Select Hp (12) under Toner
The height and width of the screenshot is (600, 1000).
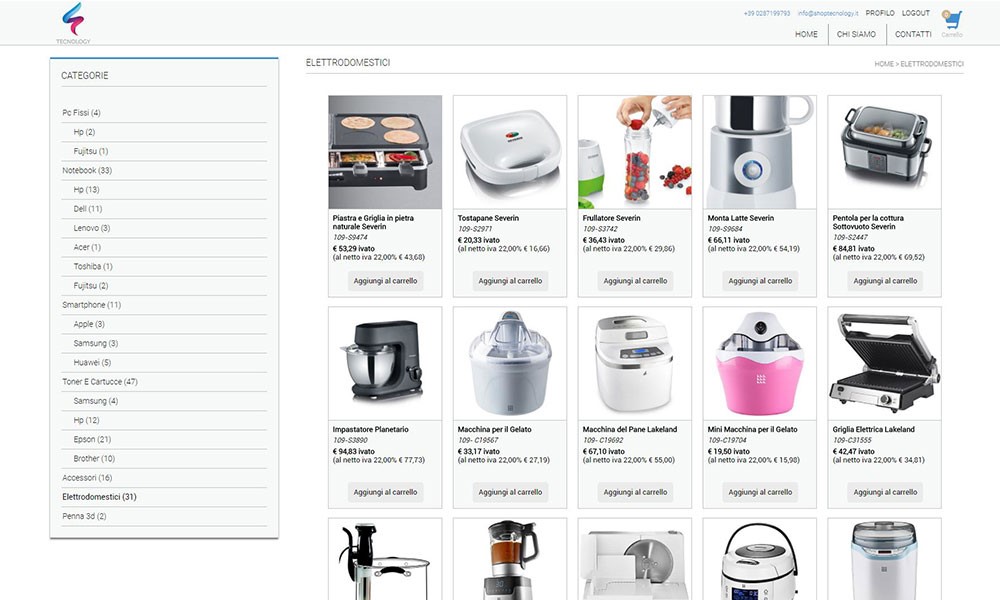point(86,420)
